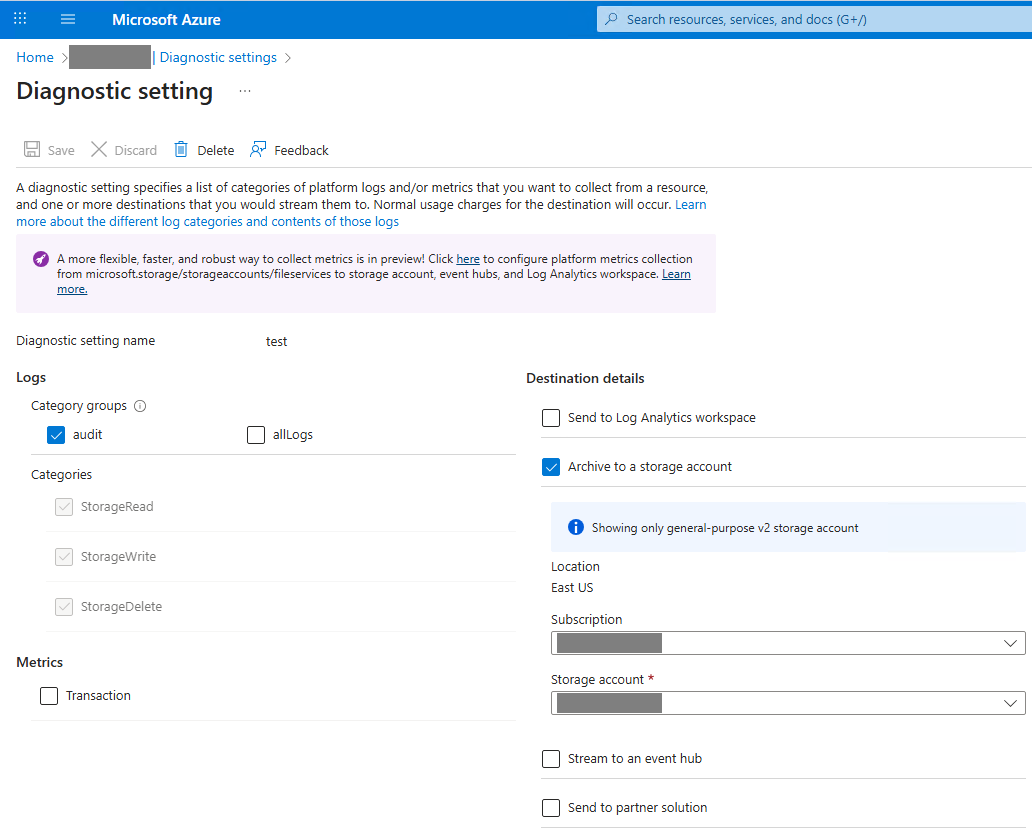Viewport: 1032px width, 837px height.
Task: Click the Category groups info icon
Action: (x=140, y=406)
